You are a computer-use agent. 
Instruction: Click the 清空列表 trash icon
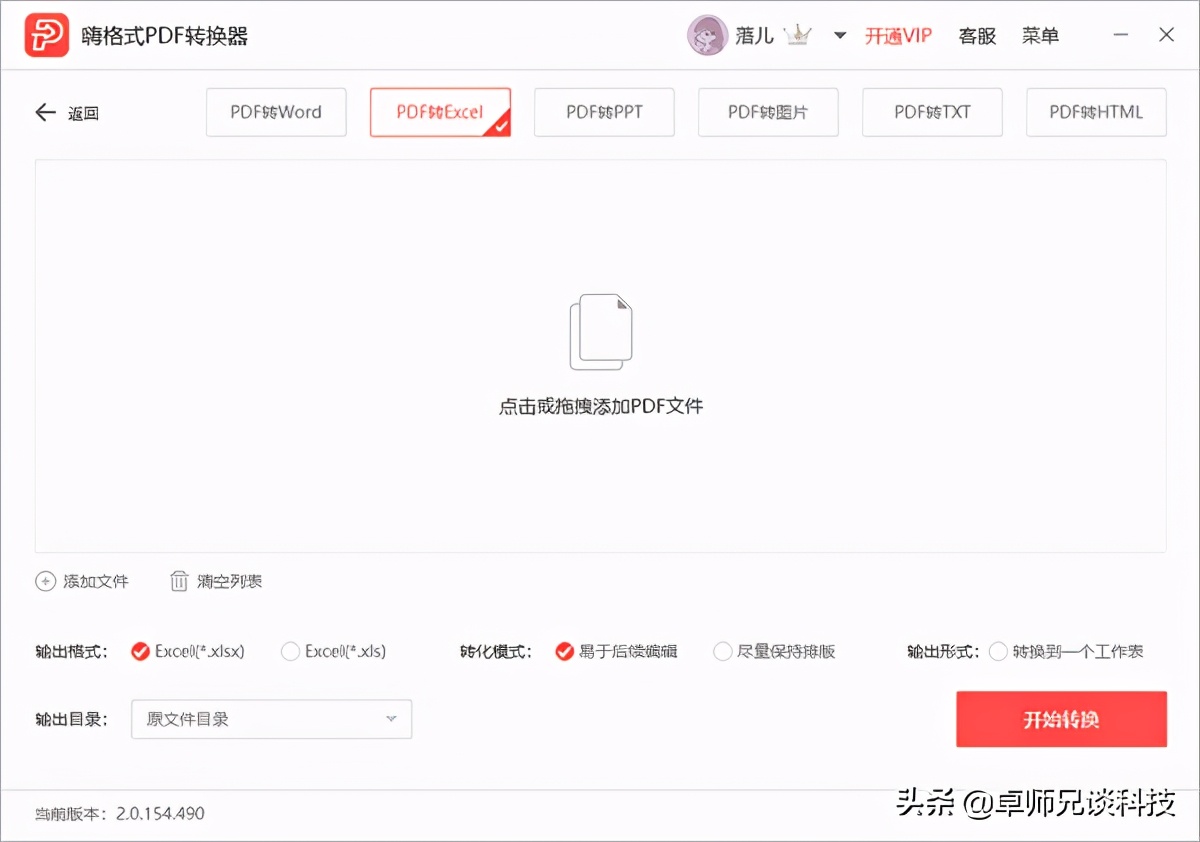(x=179, y=581)
